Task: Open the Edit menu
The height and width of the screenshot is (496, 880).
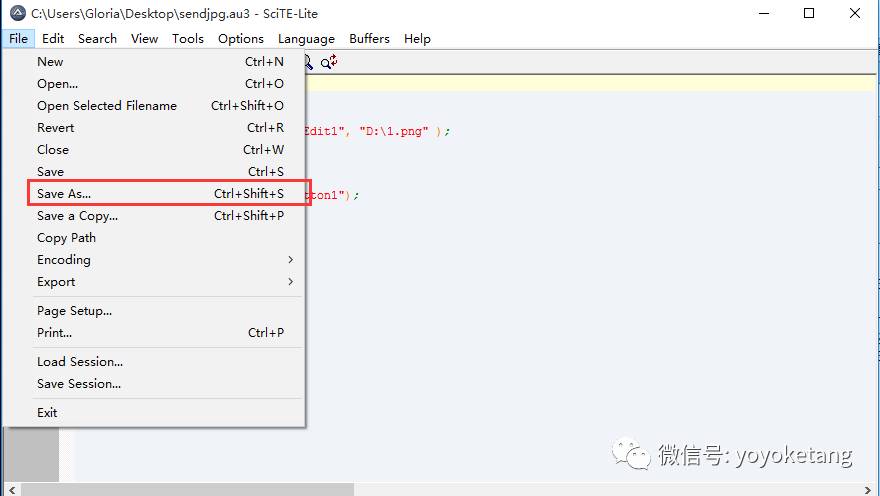Action: (x=53, y=39)
